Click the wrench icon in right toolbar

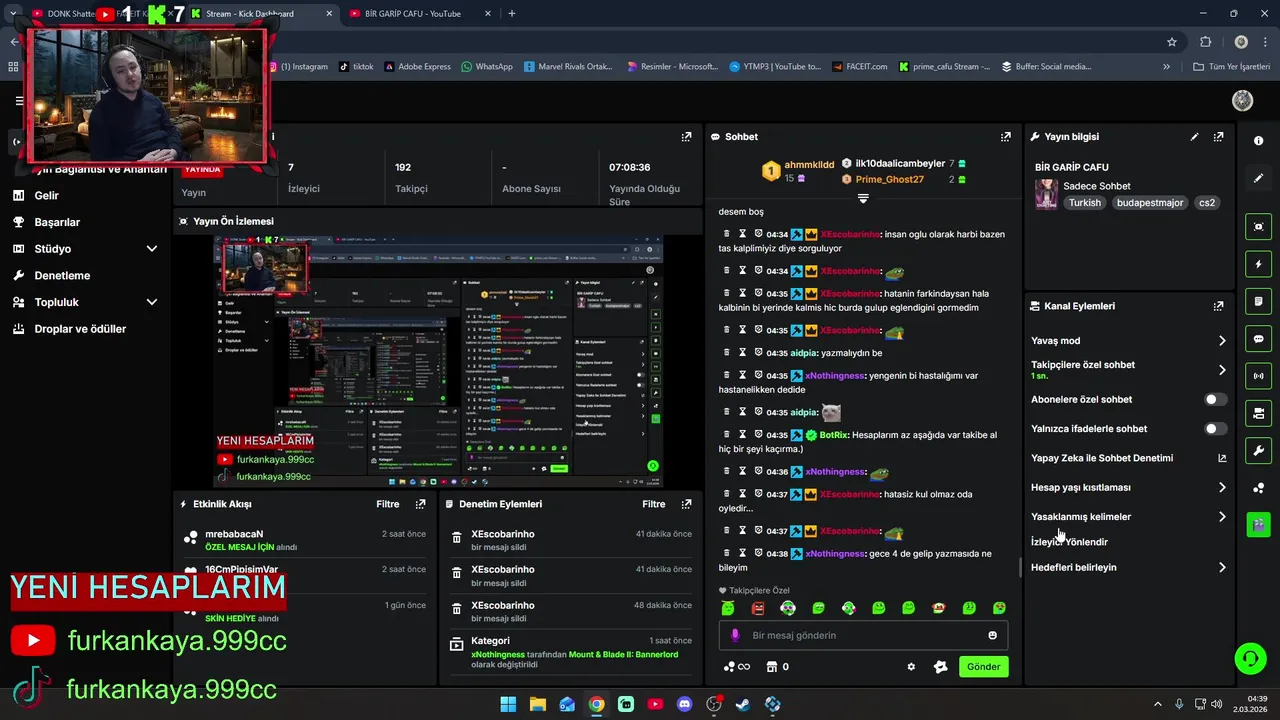[x=1258, y=450]
